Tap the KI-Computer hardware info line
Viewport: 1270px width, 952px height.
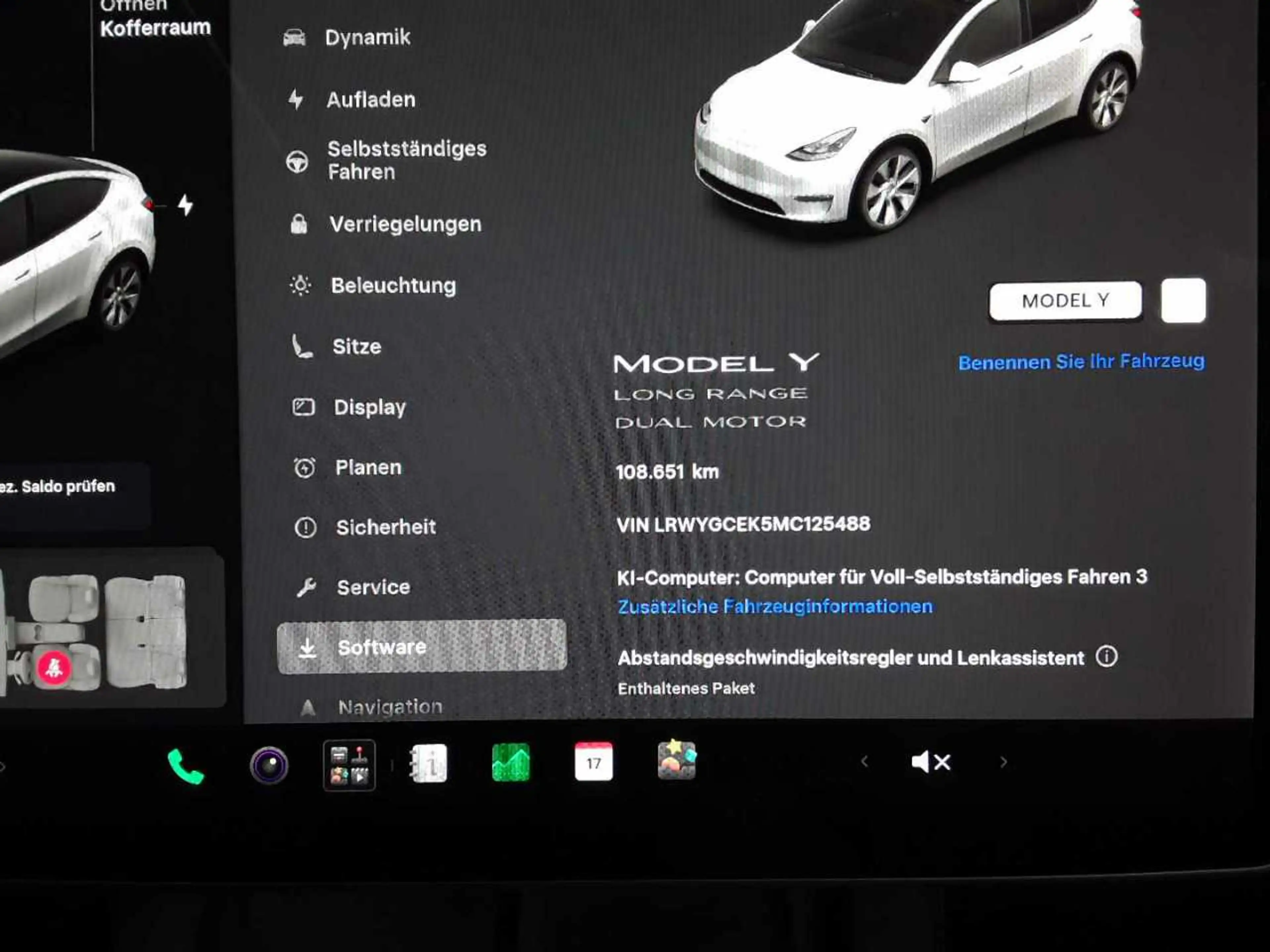click(x=882, y=577)
